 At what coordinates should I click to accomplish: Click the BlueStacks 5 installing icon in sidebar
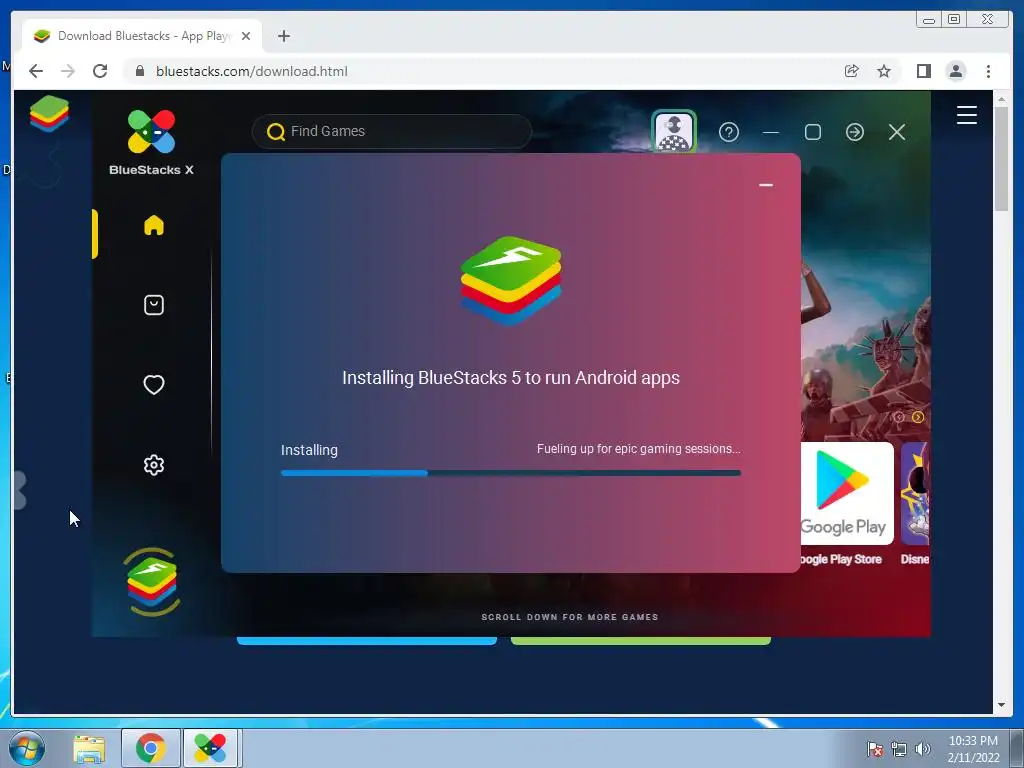point(152,582)
